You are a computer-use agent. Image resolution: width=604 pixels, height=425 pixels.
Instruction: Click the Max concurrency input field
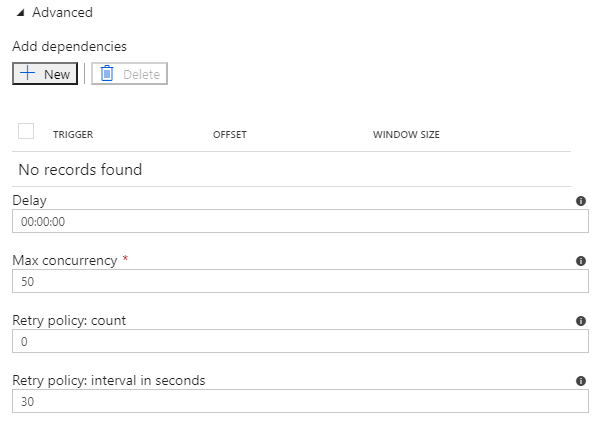coord(300,281)
